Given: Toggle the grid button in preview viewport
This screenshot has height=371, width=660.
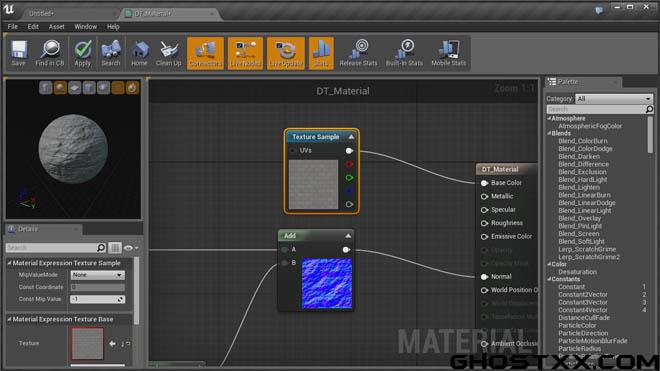Looking at the screenshot, I should pyautogui.click(x=118, y=88).
